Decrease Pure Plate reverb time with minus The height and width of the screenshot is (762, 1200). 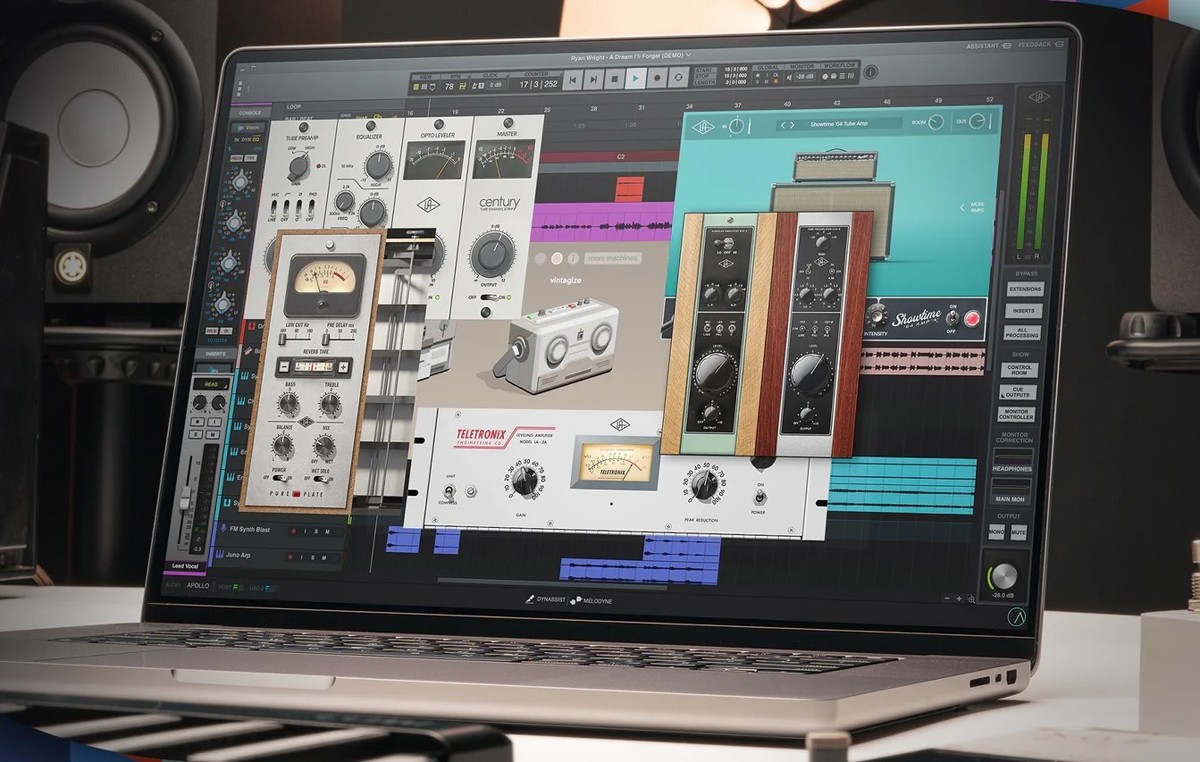tap(284, 367)
